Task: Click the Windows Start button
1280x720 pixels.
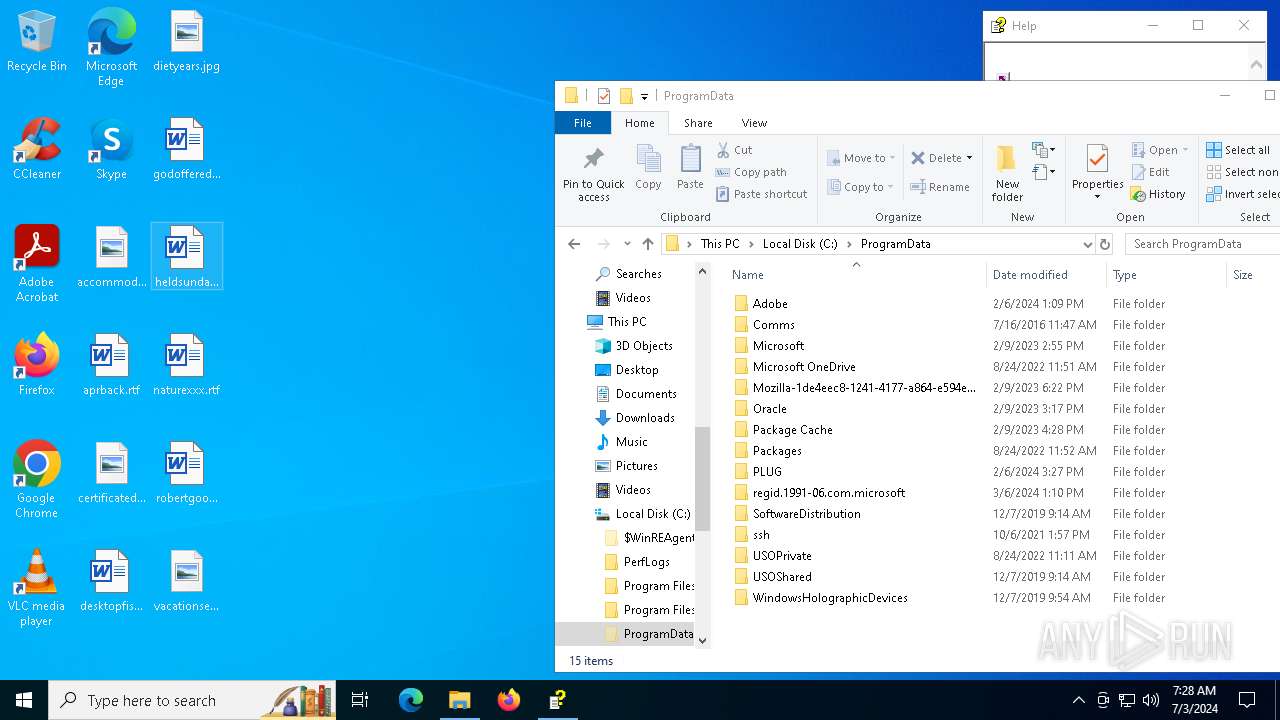Action: [24, 700]
